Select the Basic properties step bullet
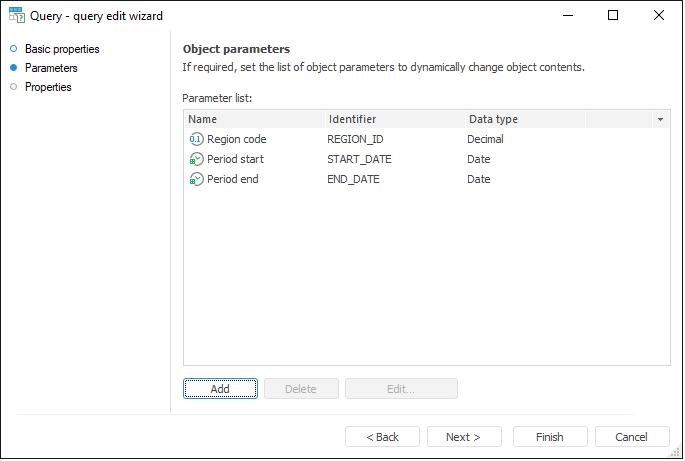 14,49
